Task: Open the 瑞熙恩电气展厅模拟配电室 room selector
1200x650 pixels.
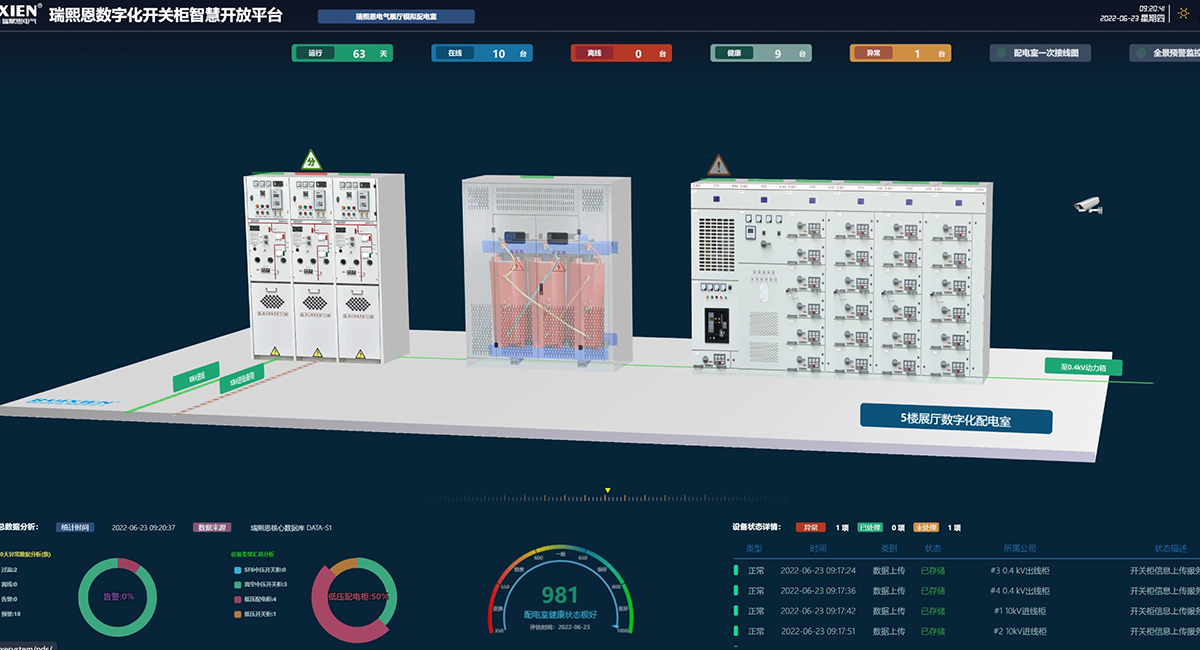Action: [x=396, y=17]
